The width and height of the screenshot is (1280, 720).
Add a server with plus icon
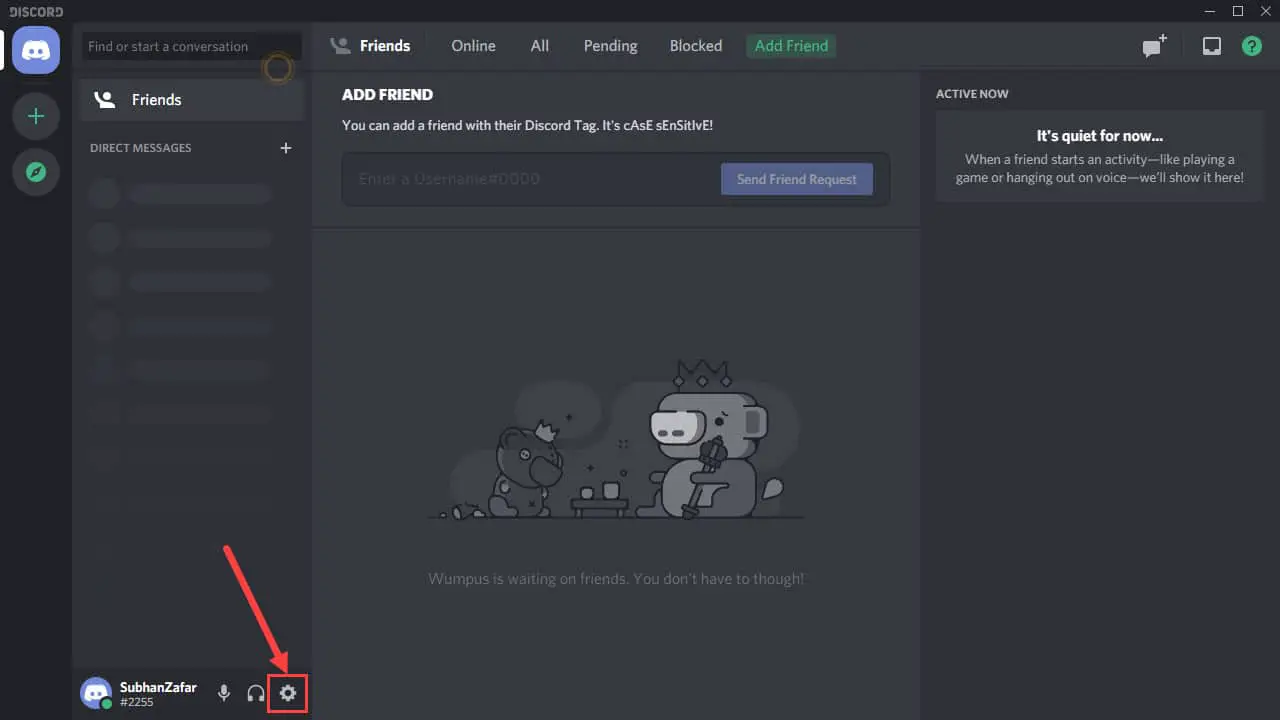pyautogui.click(x=36, y=116)
